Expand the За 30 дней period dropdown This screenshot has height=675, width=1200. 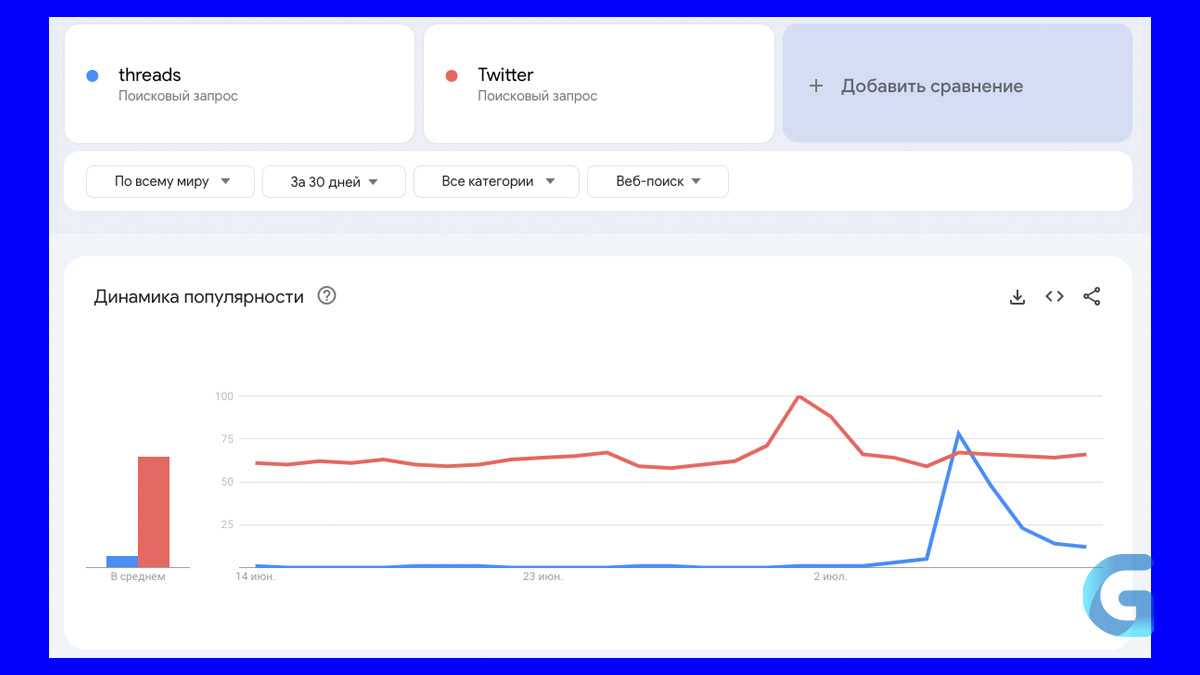334,182
